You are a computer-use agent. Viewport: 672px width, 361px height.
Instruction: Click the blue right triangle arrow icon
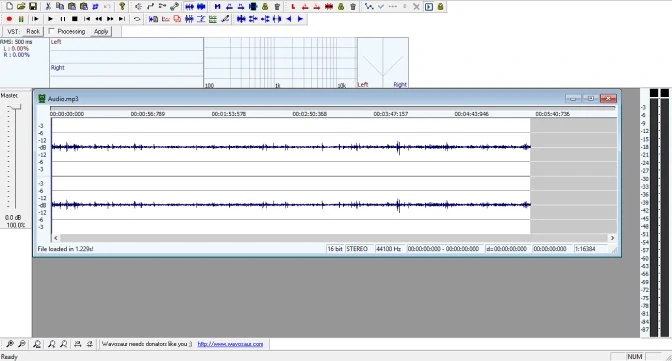(x=300, y=19)
